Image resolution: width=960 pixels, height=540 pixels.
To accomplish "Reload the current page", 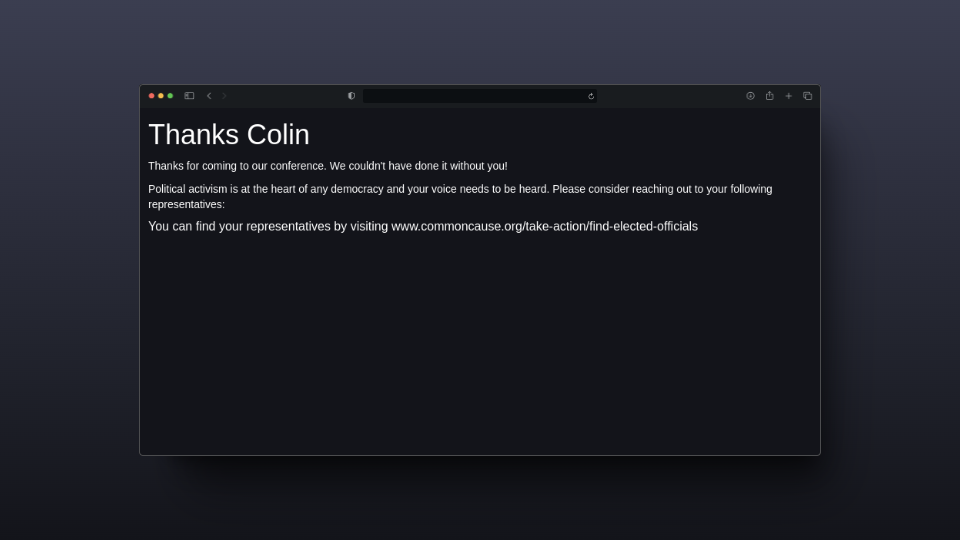I will [x=591, y=96].
